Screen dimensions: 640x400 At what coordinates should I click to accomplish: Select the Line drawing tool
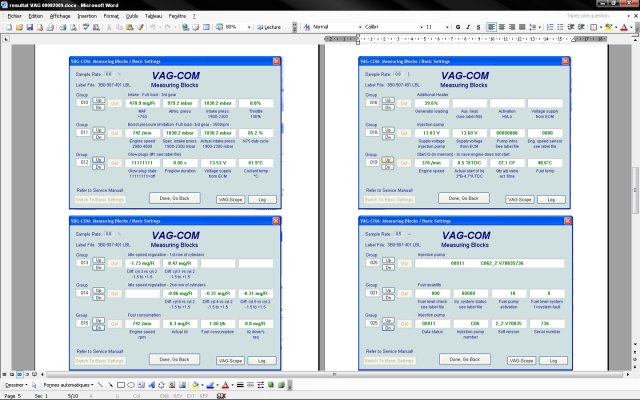pos(100,385)
